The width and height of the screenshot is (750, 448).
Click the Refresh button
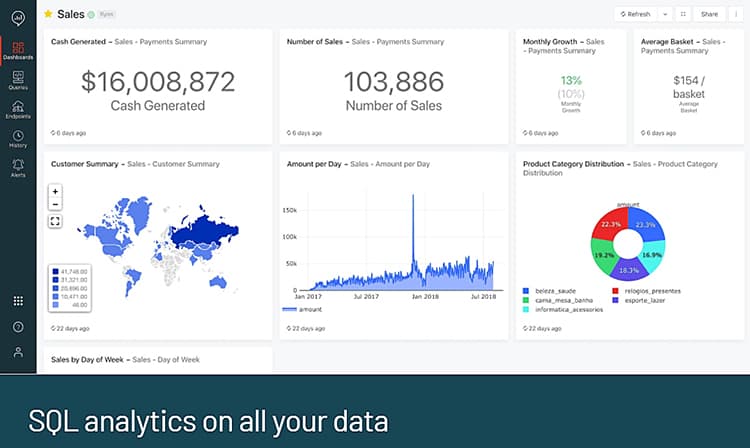tap(636, 14)
